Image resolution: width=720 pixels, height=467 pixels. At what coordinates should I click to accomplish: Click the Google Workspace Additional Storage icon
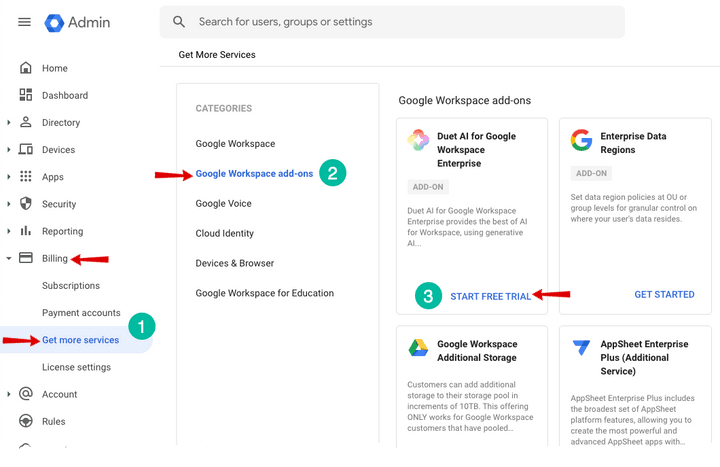coord(418,348)
